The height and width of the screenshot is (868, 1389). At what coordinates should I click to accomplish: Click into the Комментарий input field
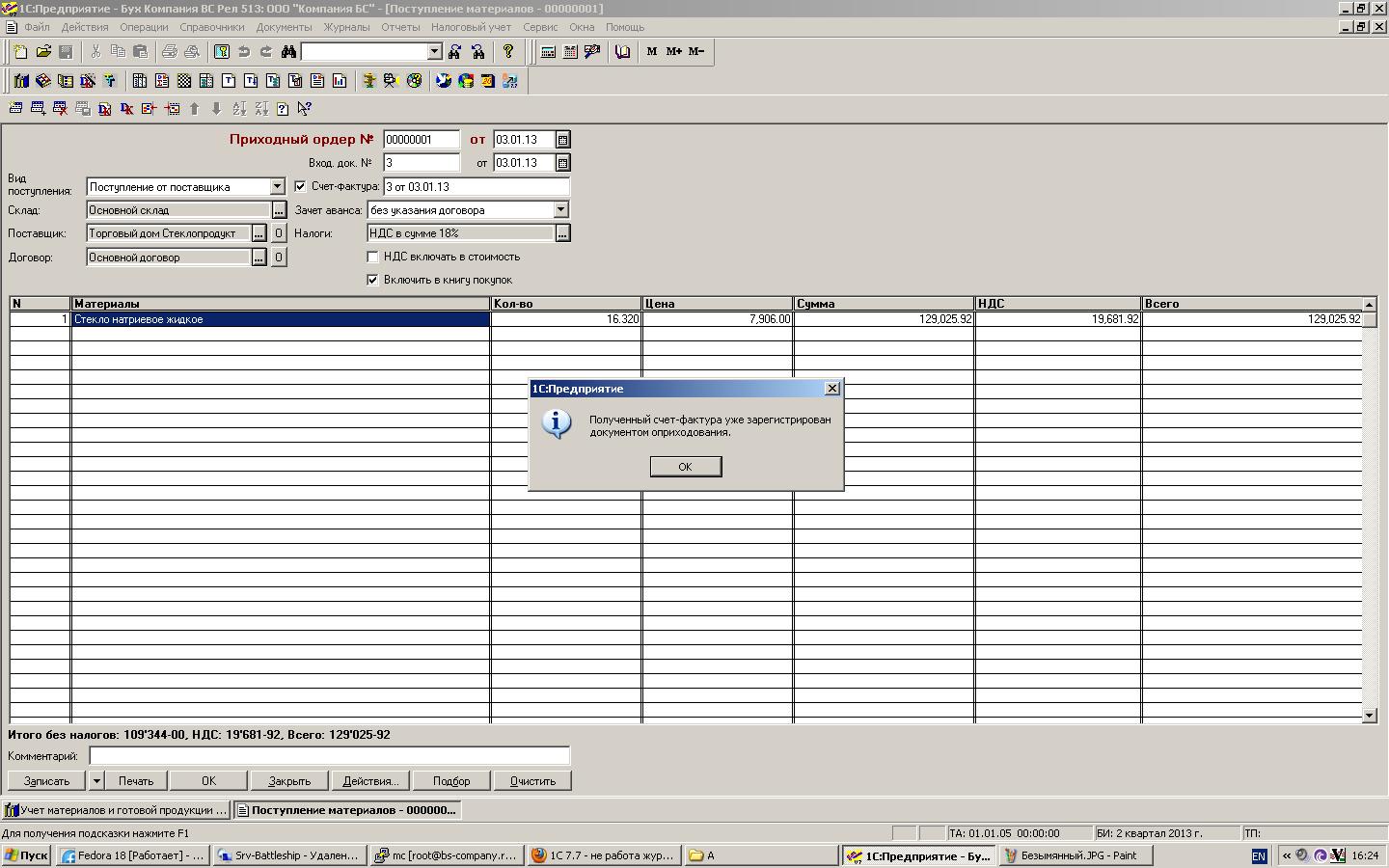point(329,756)
